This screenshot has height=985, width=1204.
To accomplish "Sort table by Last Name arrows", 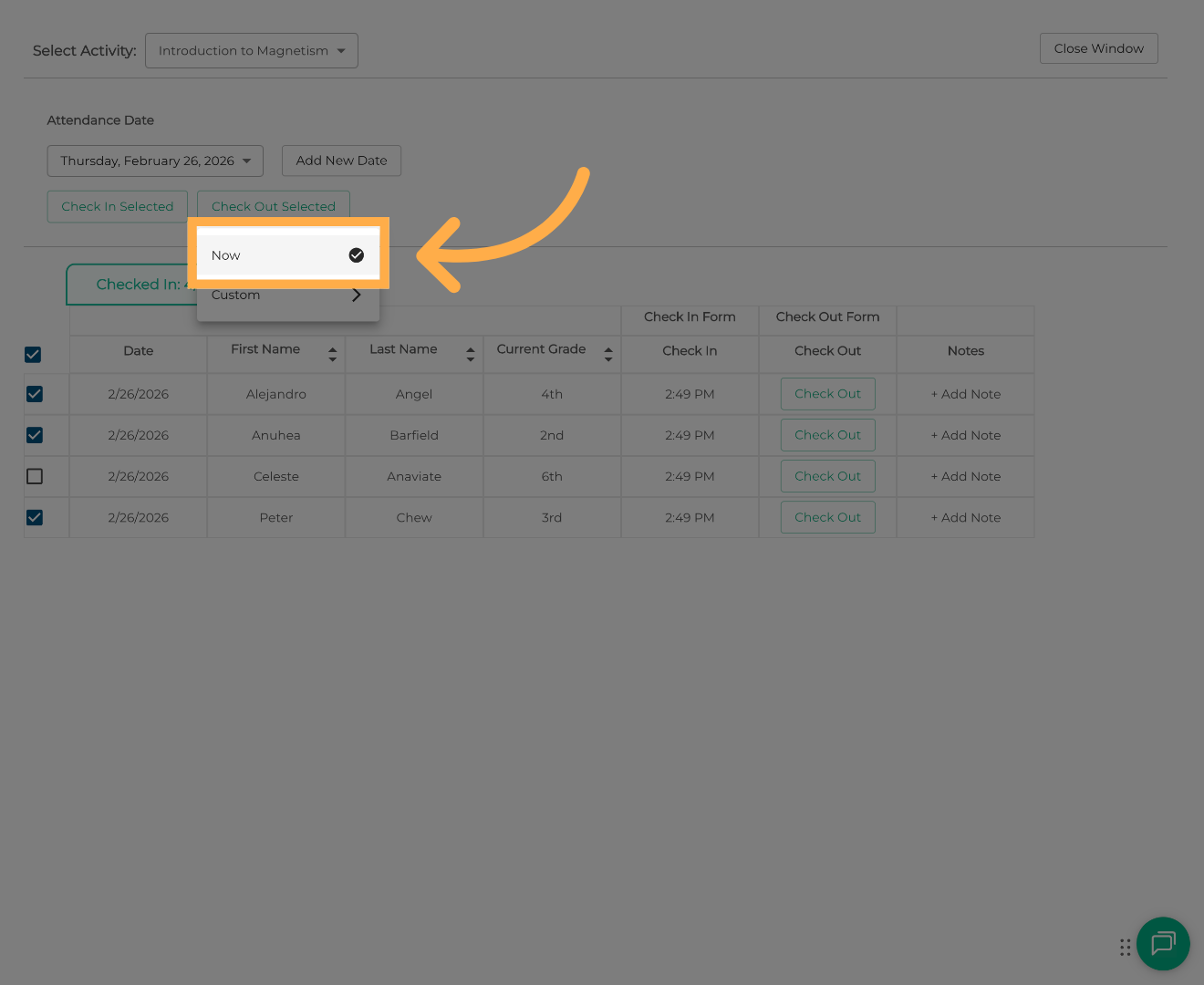I will pyautogui.click(x=470, y=354).
